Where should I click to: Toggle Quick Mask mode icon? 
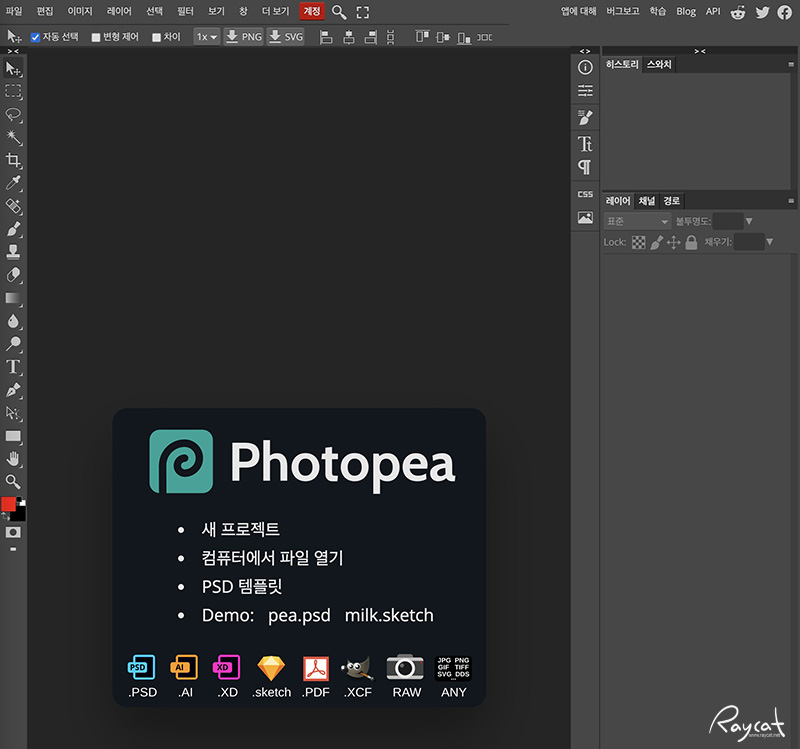point(13,533)
